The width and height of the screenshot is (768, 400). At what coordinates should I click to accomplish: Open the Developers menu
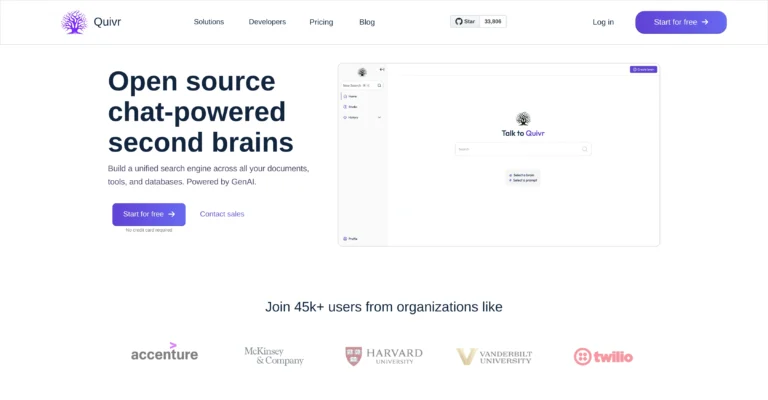pyautogui.click(x=267, y=22)
